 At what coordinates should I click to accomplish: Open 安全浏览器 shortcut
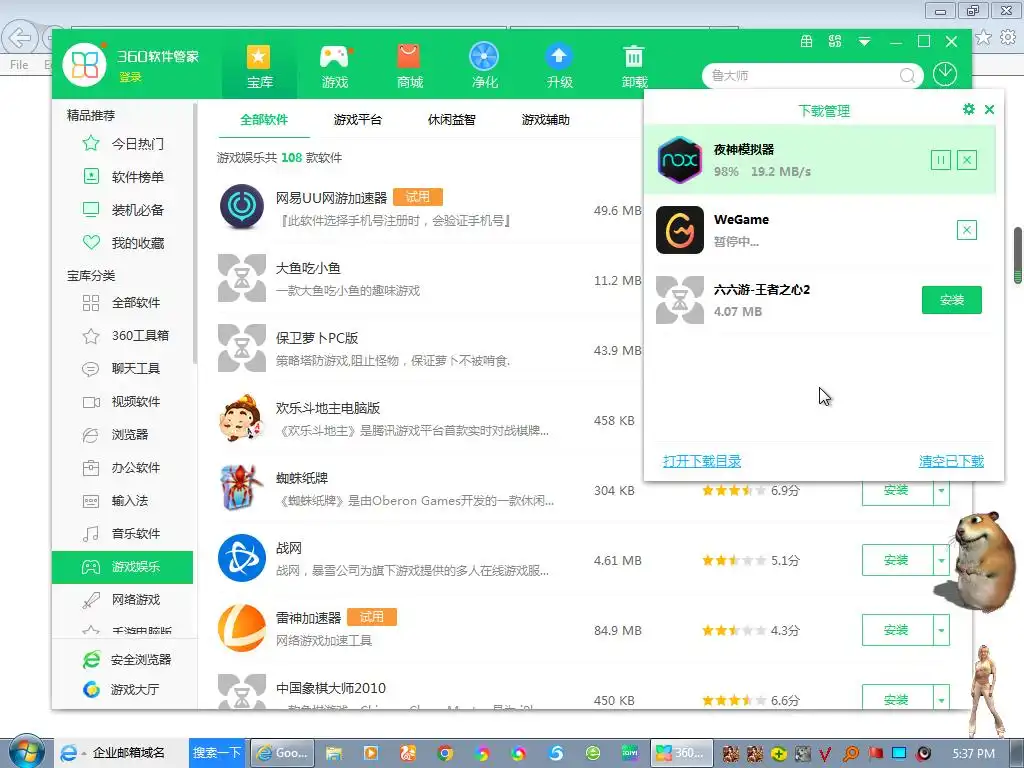pyautogui.click(x=127, y=660)
